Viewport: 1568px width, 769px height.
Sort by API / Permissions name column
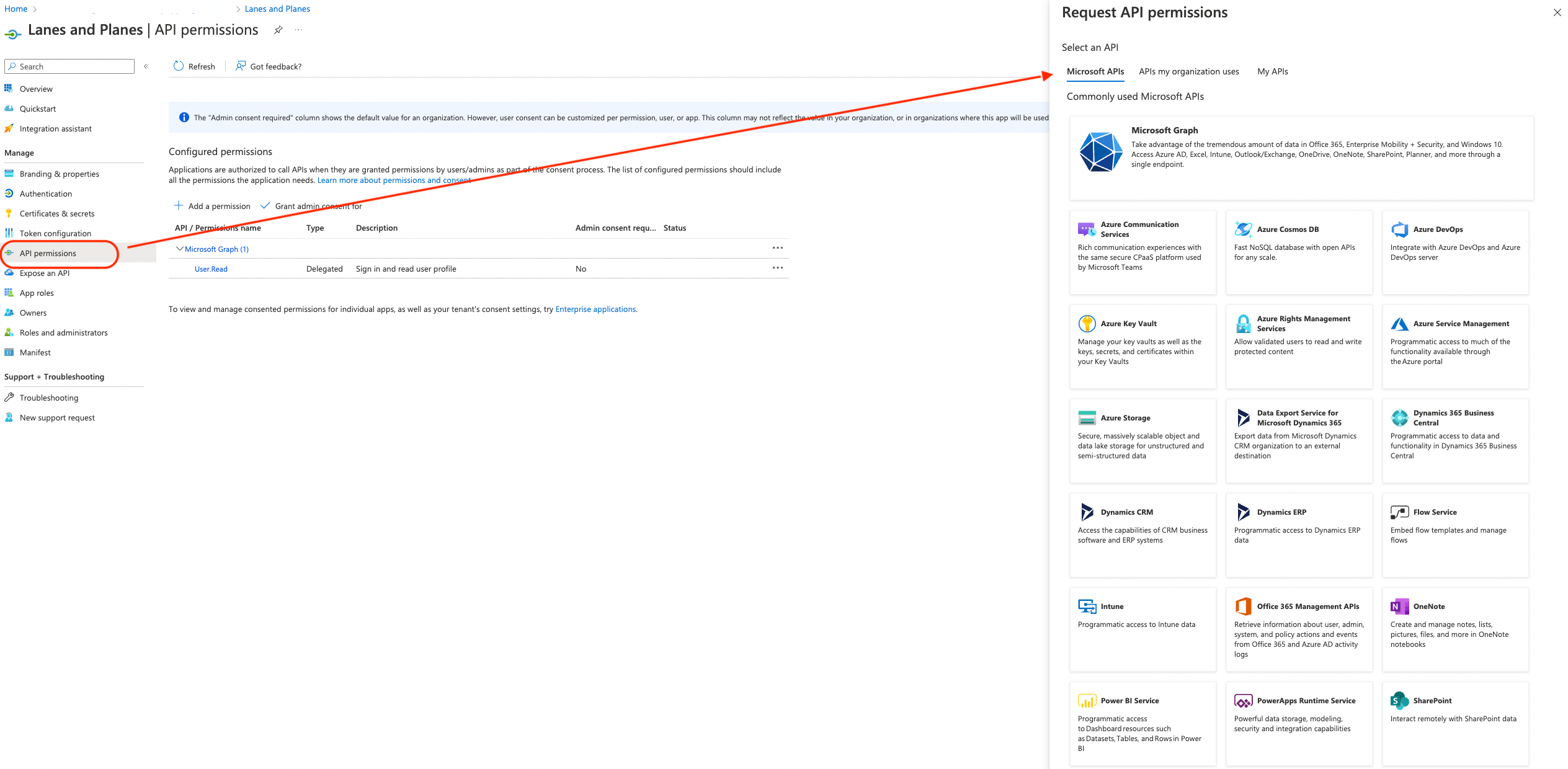(x=218, y=228)
